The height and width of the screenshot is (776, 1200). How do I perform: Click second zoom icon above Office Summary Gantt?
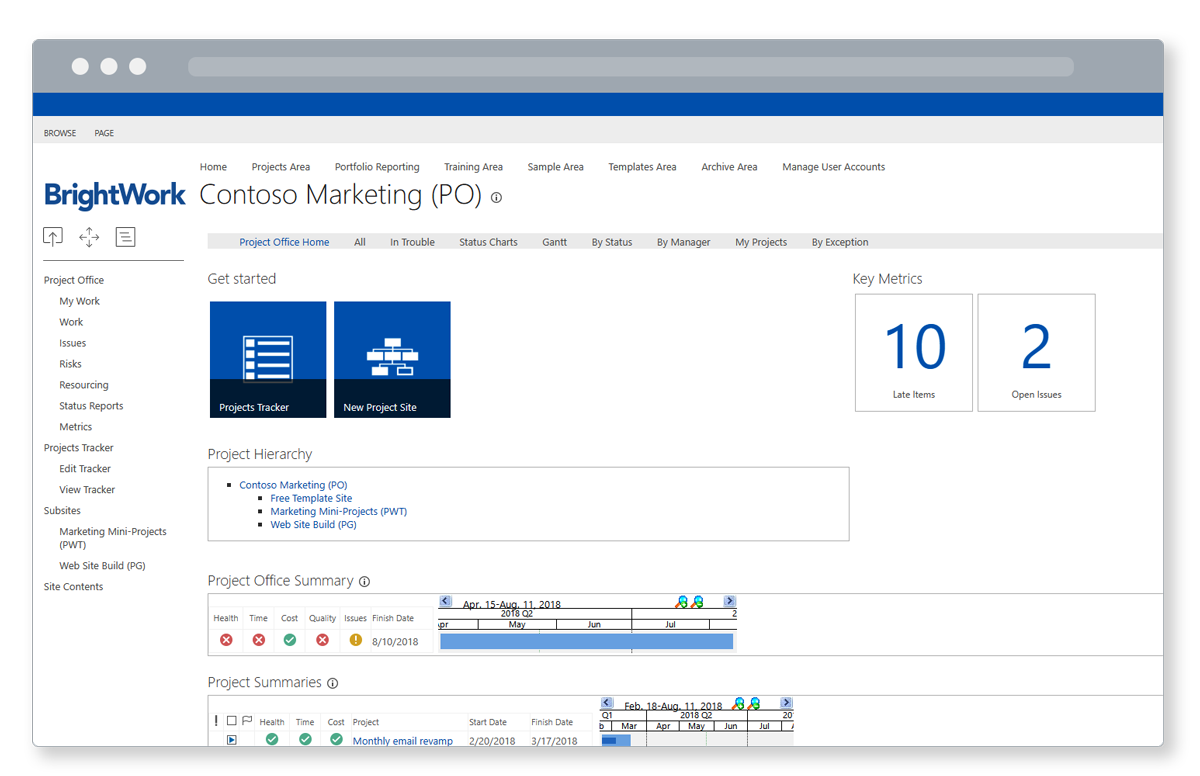[x=697, y=602]
